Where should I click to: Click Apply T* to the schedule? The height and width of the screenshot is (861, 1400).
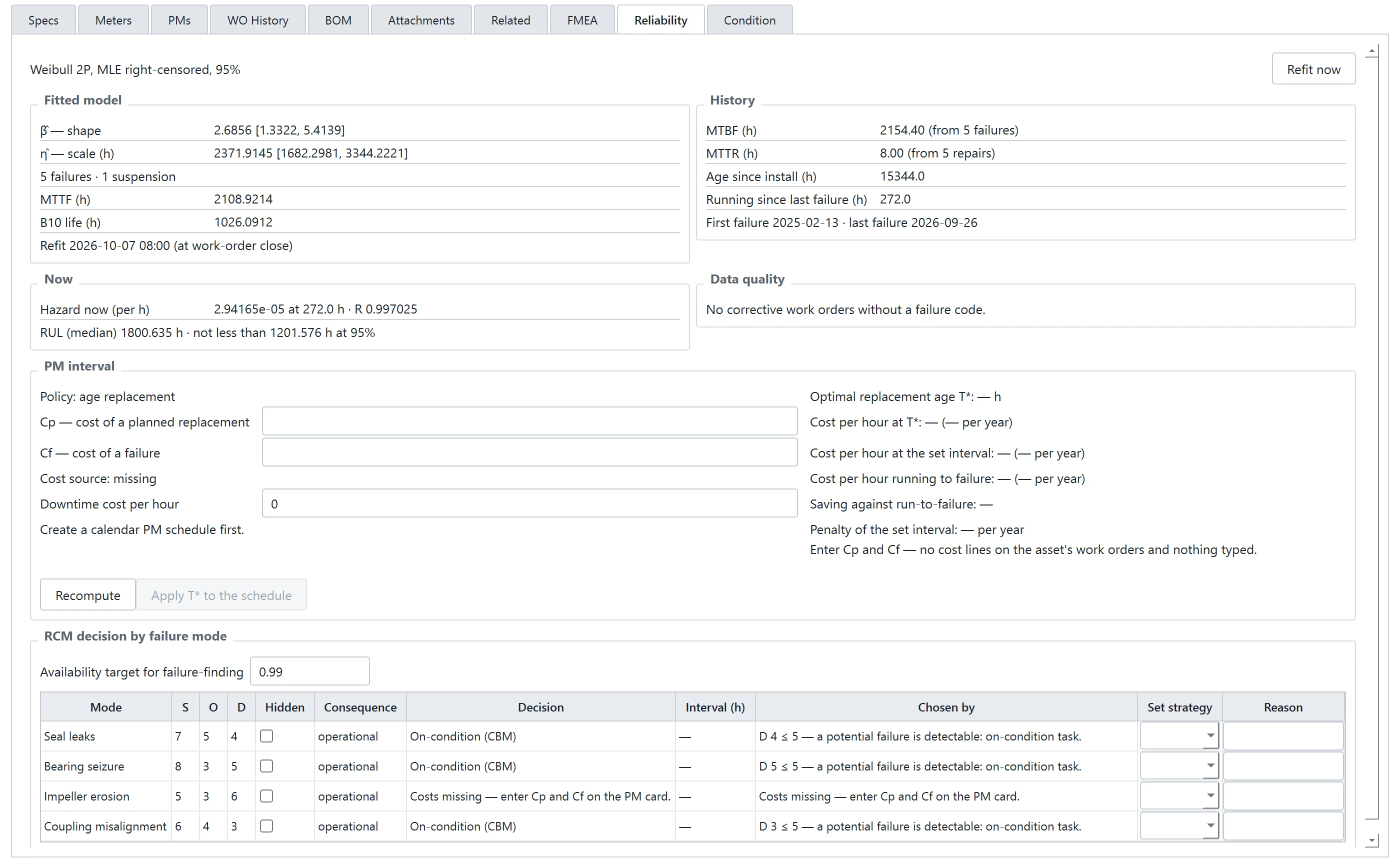coord(221,595)
